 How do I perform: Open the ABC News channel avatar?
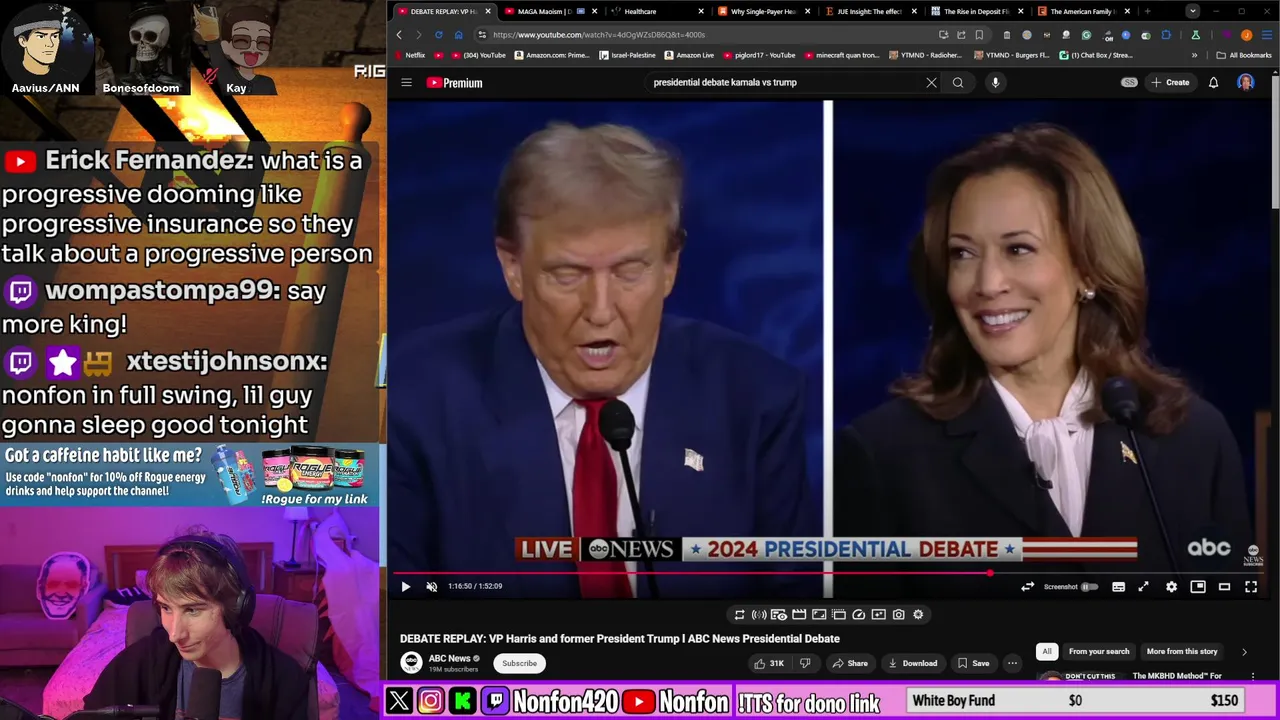click(411, 662)
